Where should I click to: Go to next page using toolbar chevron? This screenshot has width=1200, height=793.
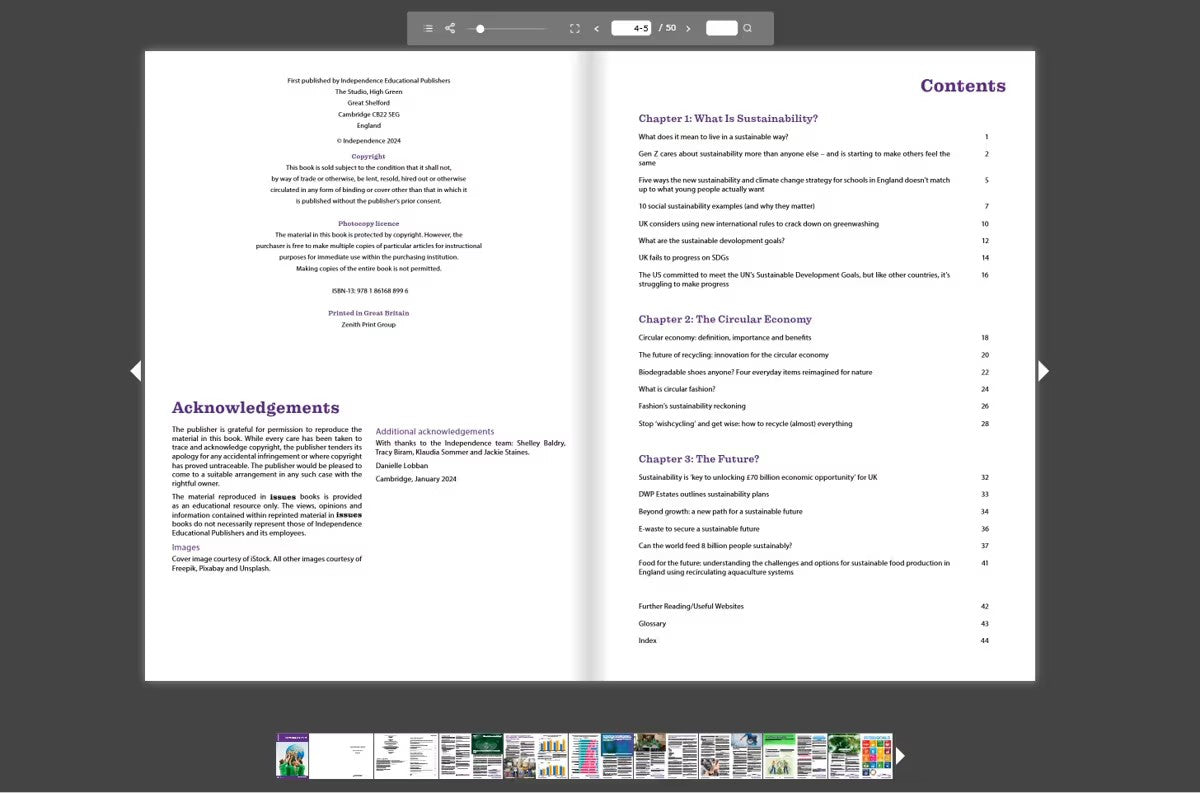(x=688, y=28)
